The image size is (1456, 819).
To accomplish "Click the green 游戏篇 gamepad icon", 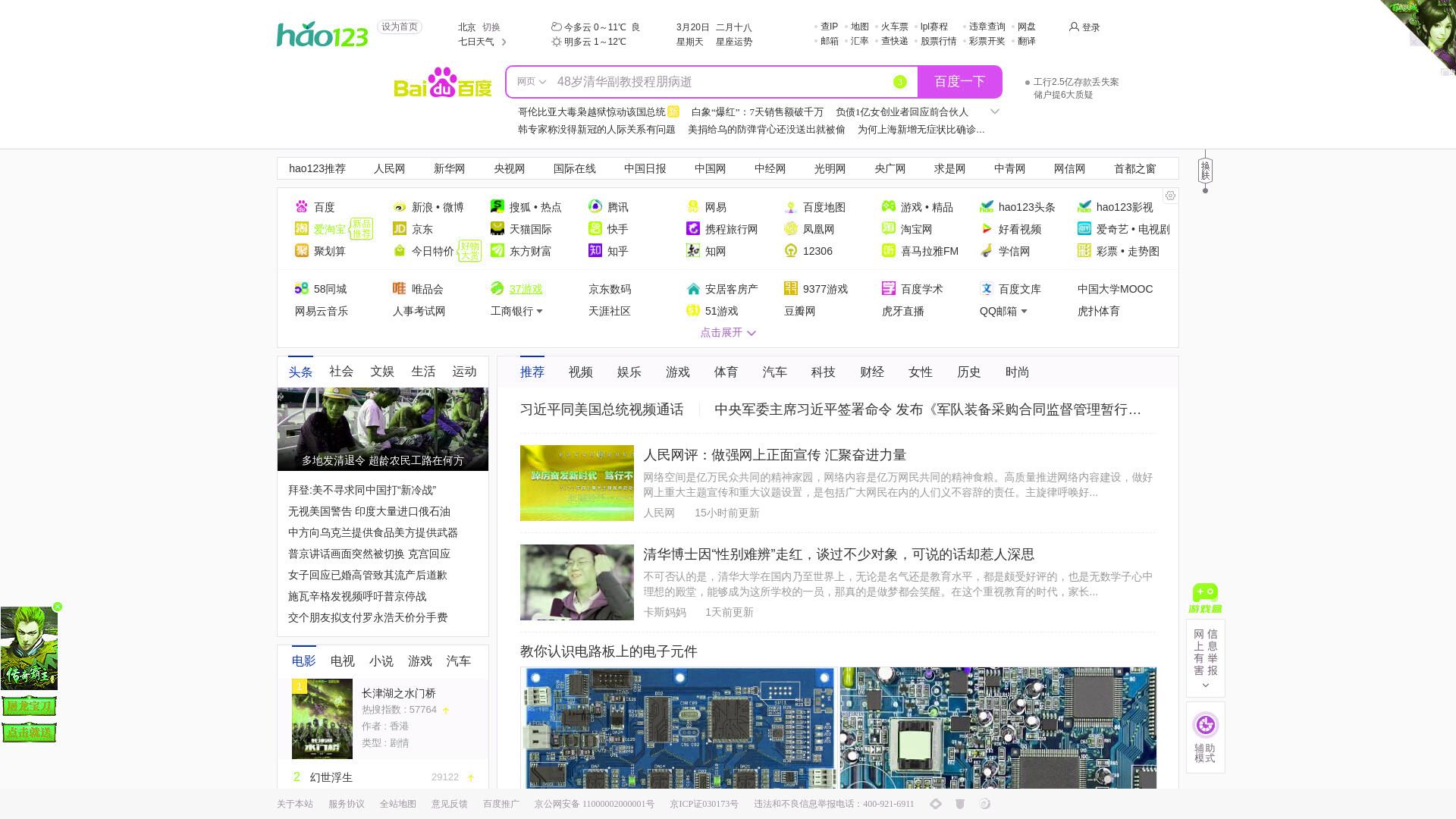I will 1205,598.
